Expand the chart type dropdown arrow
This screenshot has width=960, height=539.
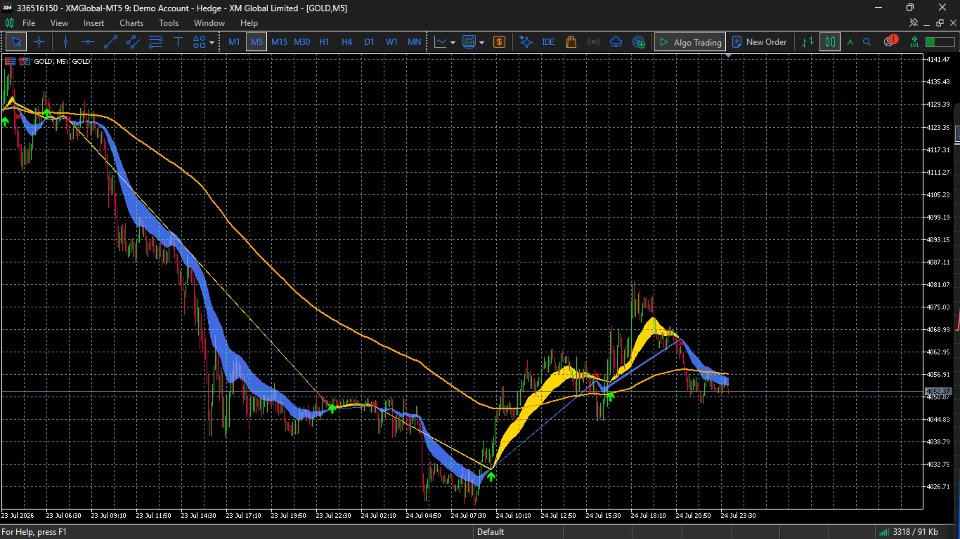tap(453, 43)
